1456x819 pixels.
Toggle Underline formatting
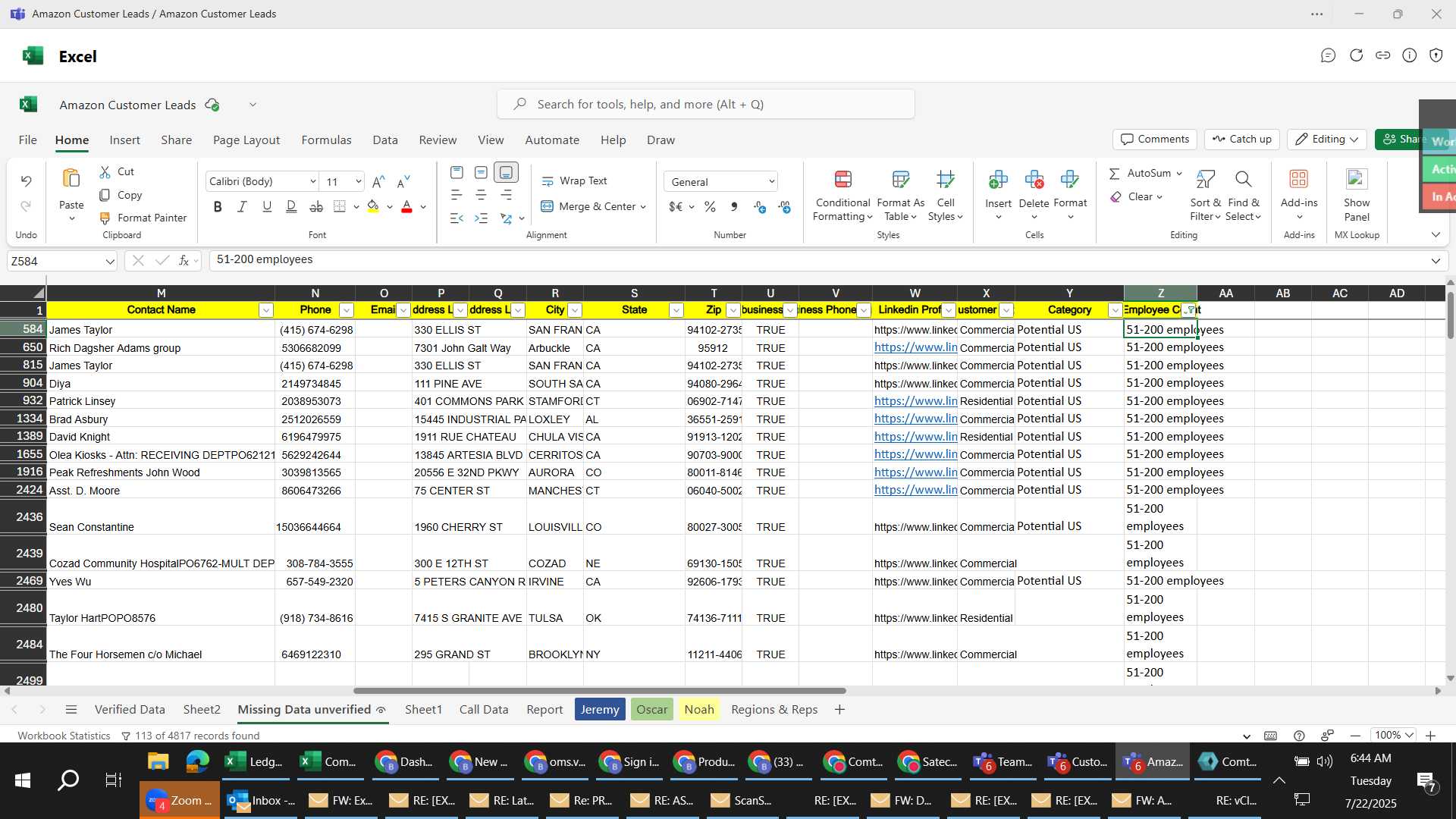click(267, 206)
